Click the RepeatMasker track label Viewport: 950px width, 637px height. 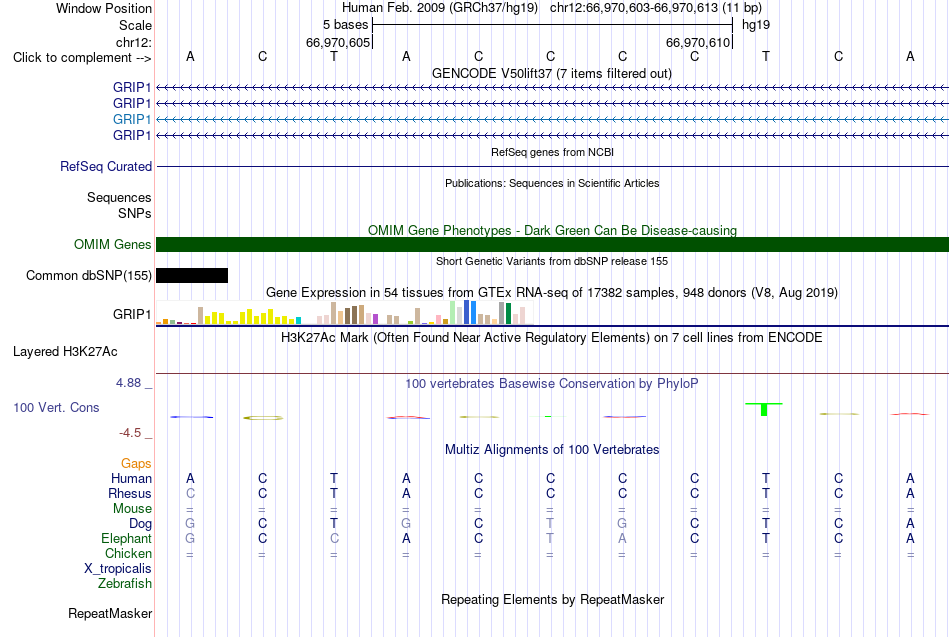[110, 613]
